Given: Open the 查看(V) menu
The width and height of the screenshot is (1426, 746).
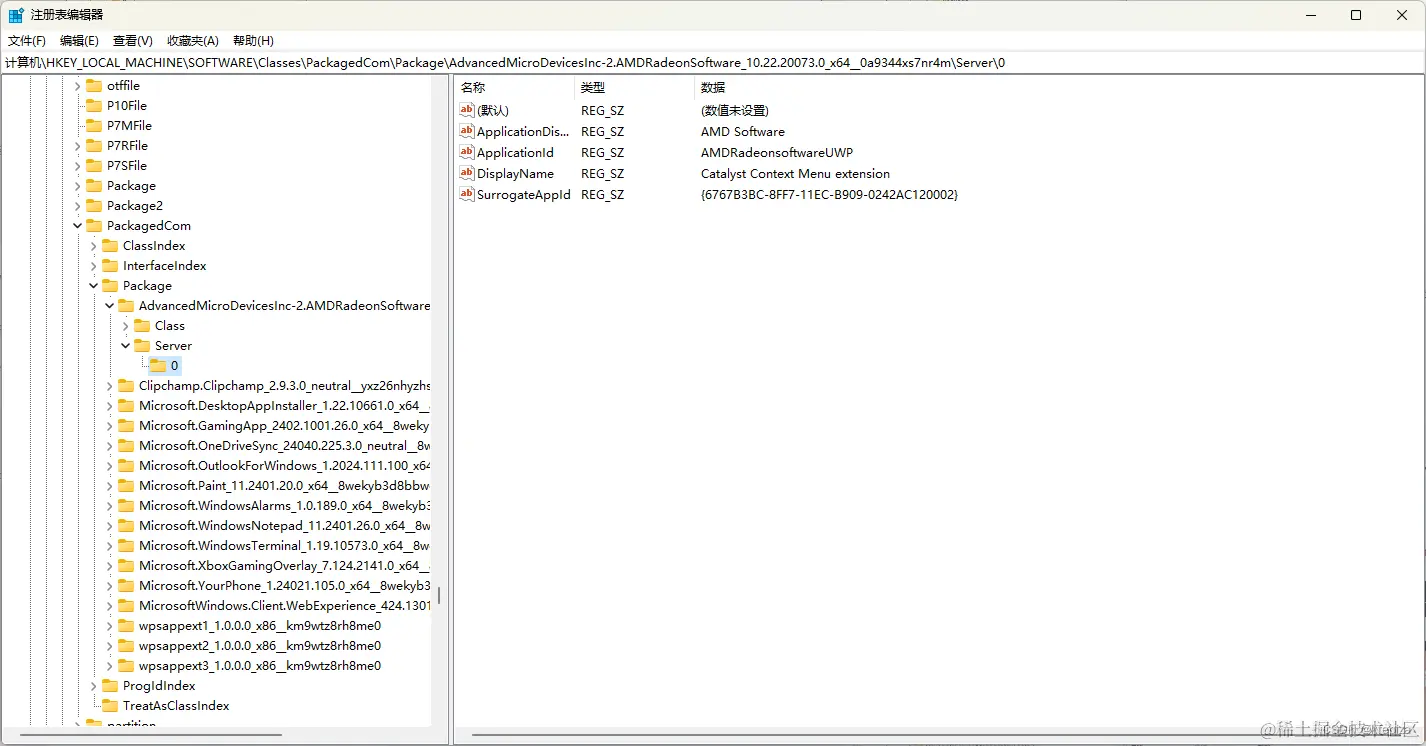Looking at the screenshot, I should click(x=133, y=40).
